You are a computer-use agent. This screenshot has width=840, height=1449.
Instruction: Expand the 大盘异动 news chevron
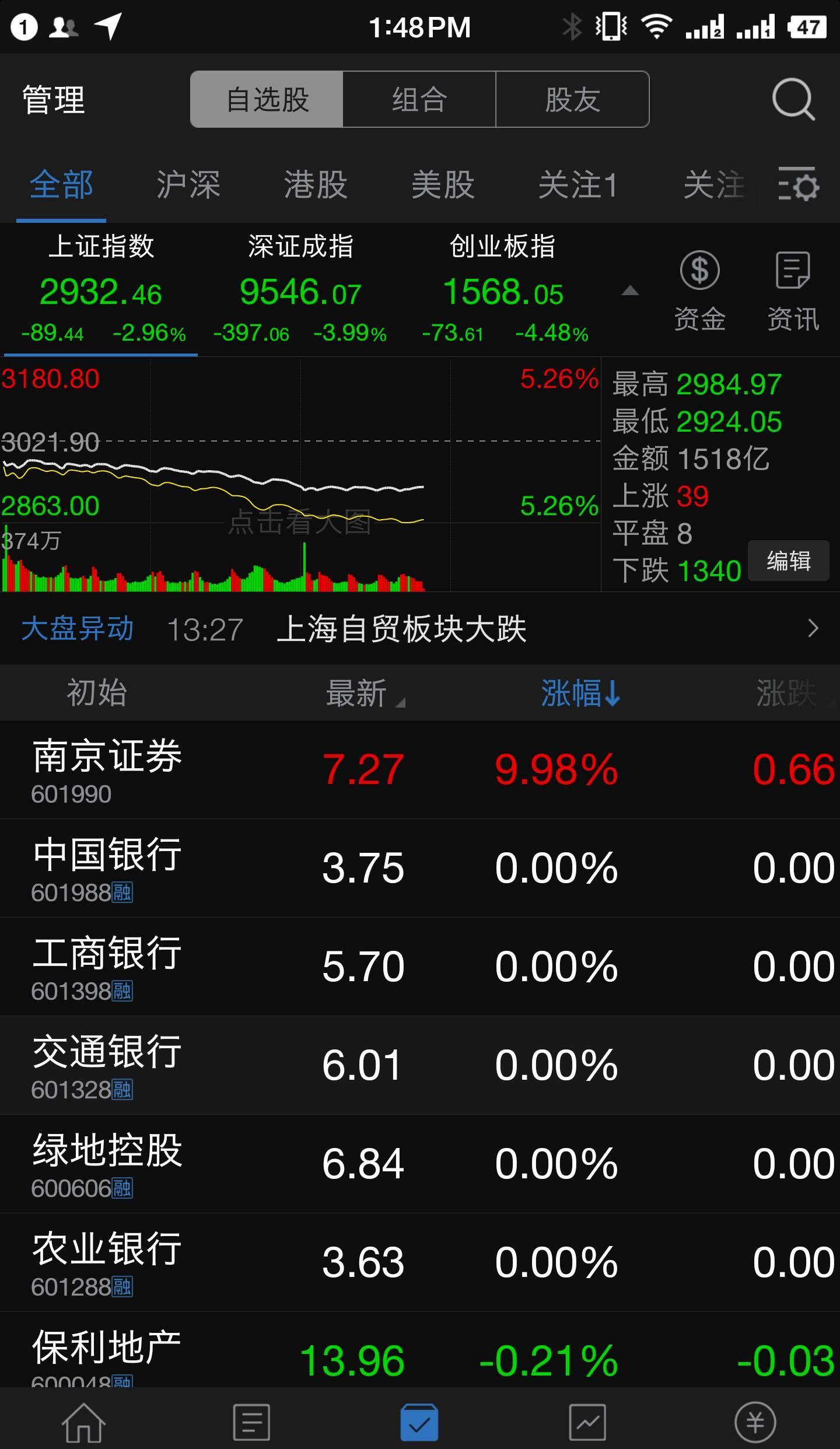[x=813, y=628]
